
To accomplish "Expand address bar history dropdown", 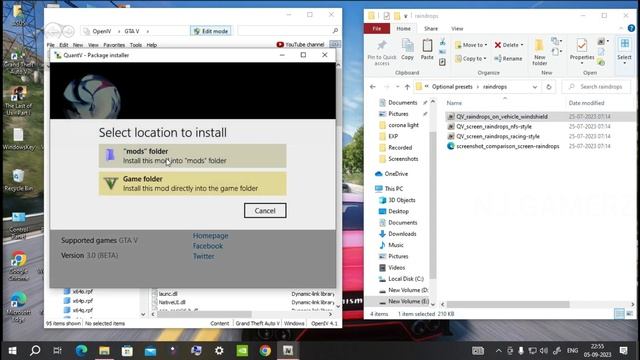I will [535, 87].
